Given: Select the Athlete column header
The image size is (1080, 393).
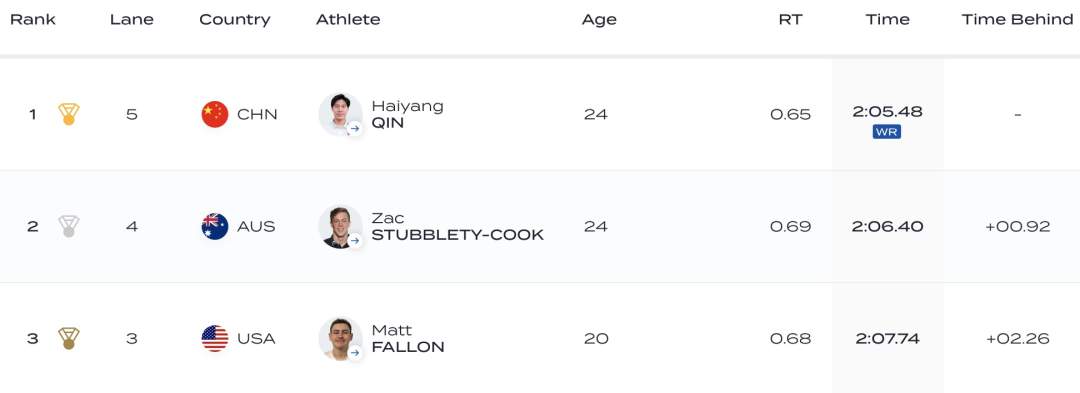Looking at the screenshot, I should (x=348, y=20).
